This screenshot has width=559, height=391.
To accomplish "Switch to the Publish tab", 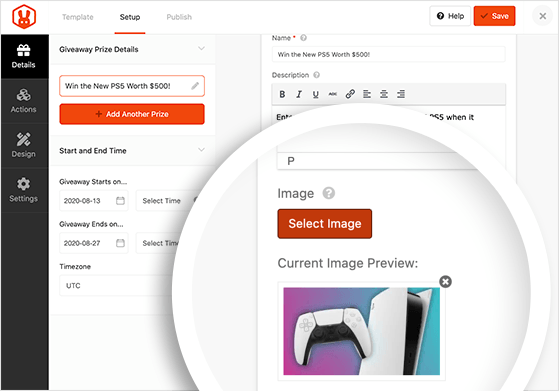I will coord(179,17).
